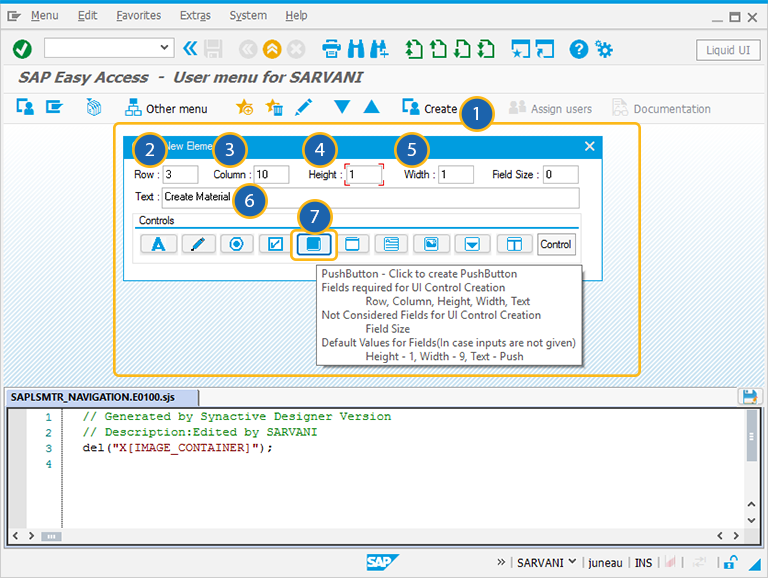This screenshot has width=768, height=578.
Task: Click the SAP Business Workplace icon
Action: click(94, 107)
